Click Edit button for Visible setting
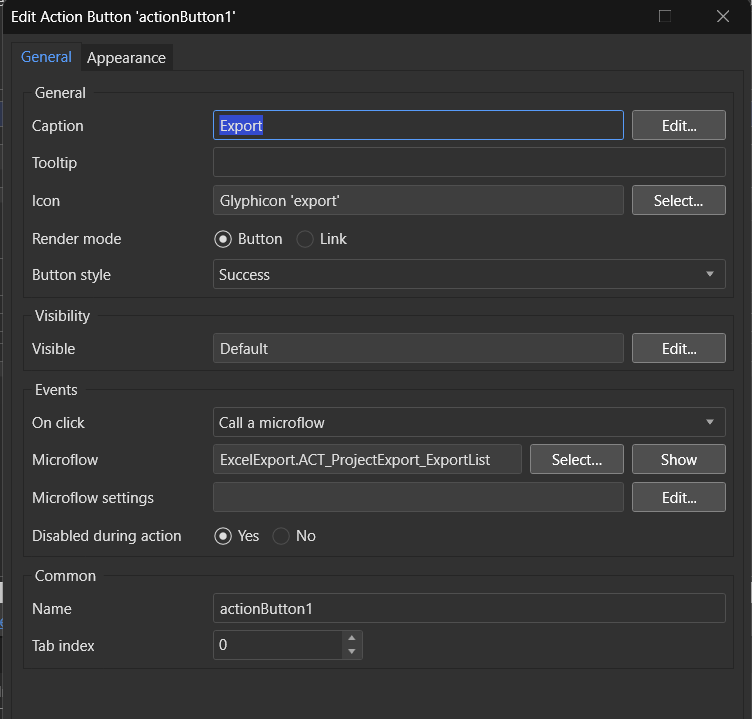This screenshot has height=719, width=752. point(678,348)
